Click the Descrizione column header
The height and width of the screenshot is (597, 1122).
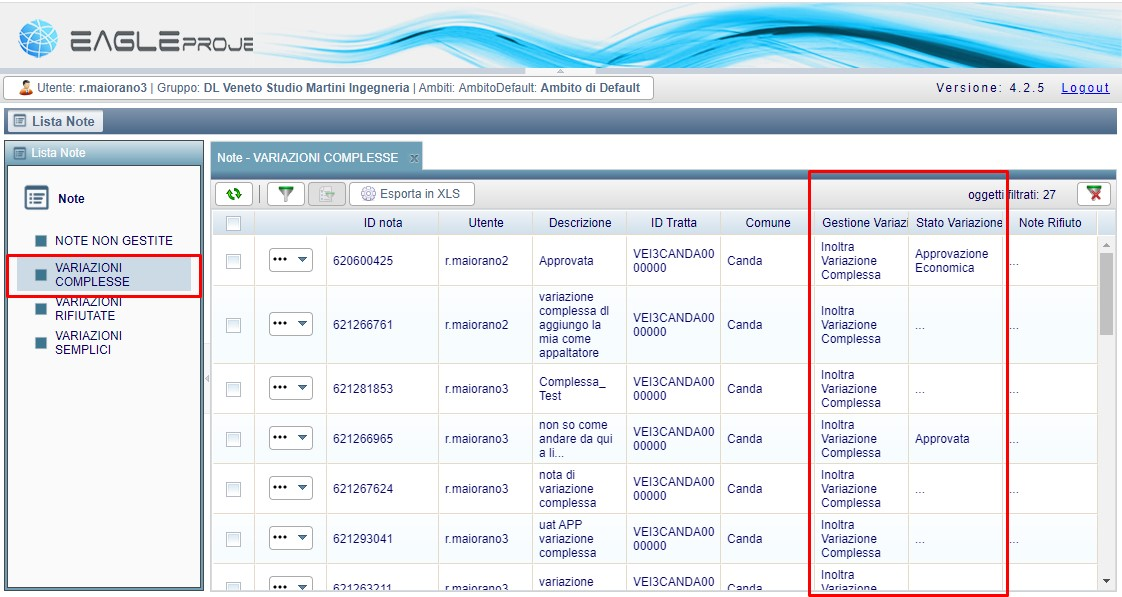[580, 223]
